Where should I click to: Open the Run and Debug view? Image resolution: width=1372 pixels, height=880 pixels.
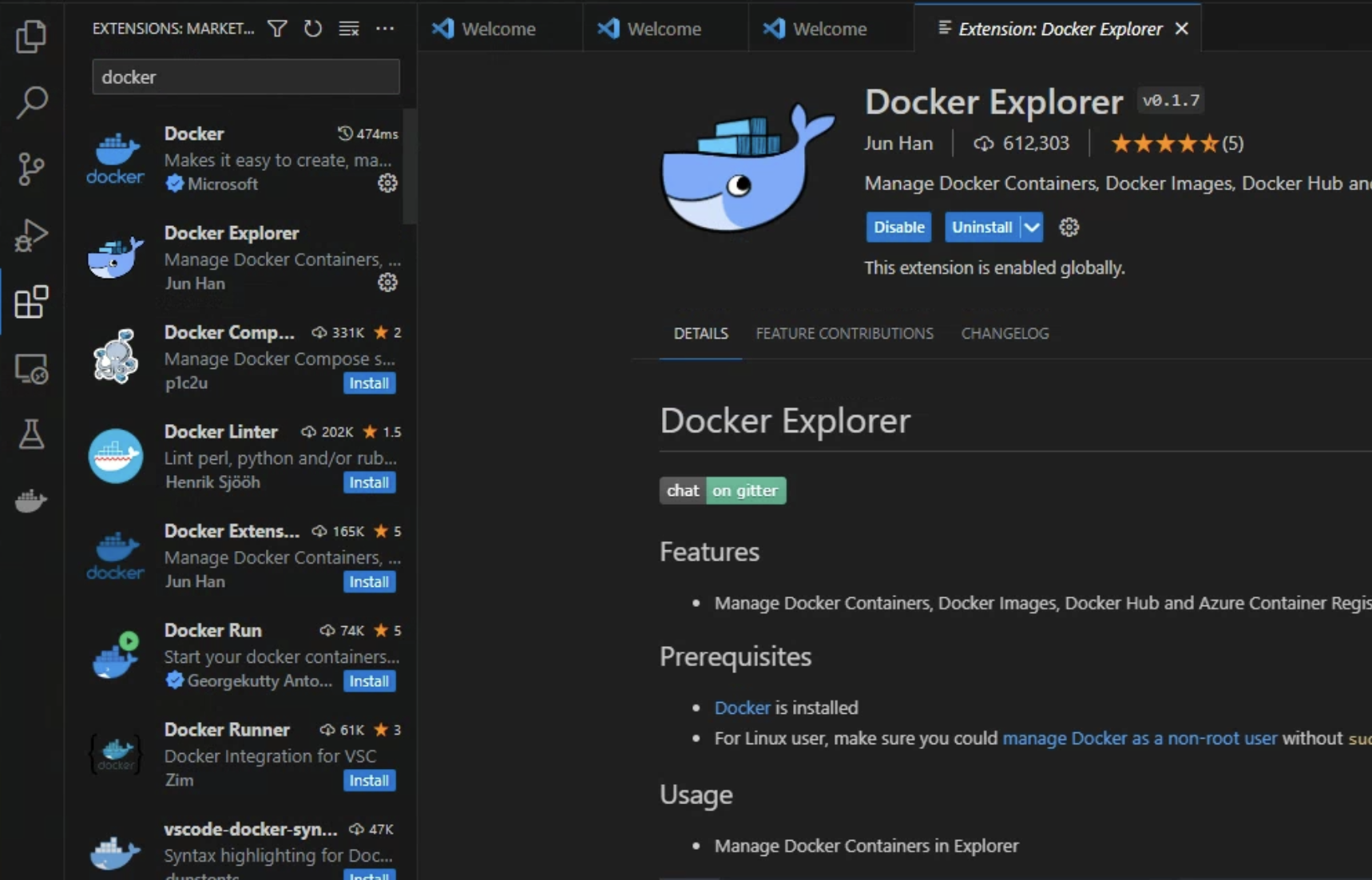[x=31, y=236]
